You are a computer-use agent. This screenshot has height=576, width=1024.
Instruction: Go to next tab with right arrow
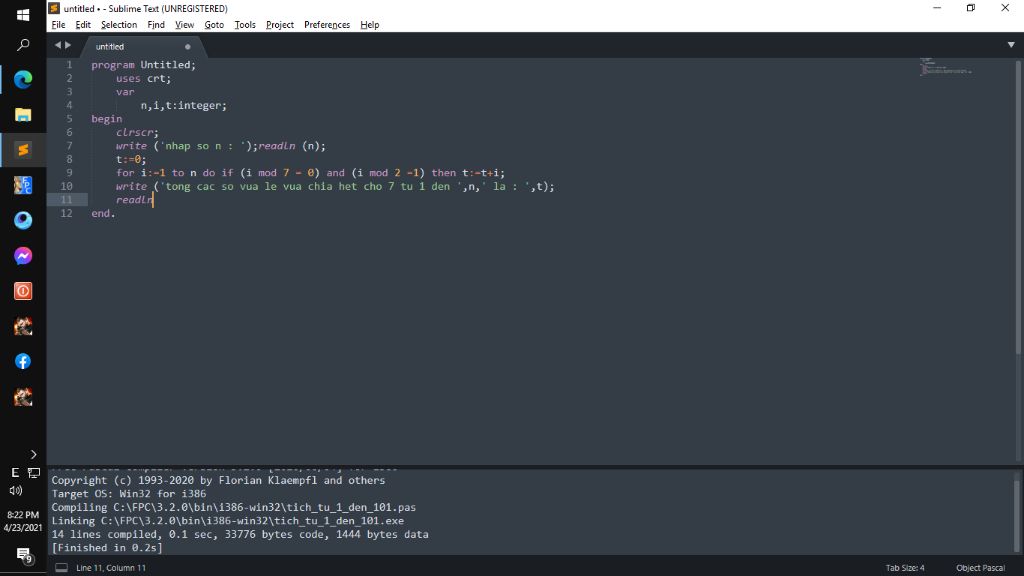tap(68, 45)
